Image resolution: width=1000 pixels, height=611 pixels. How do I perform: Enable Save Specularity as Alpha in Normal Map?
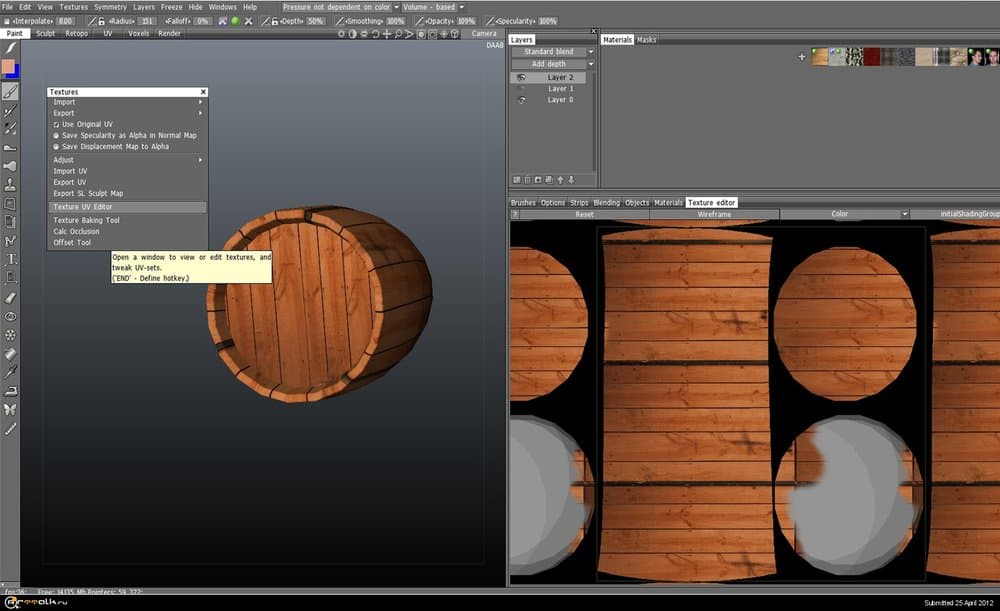[x=56, y=135]
